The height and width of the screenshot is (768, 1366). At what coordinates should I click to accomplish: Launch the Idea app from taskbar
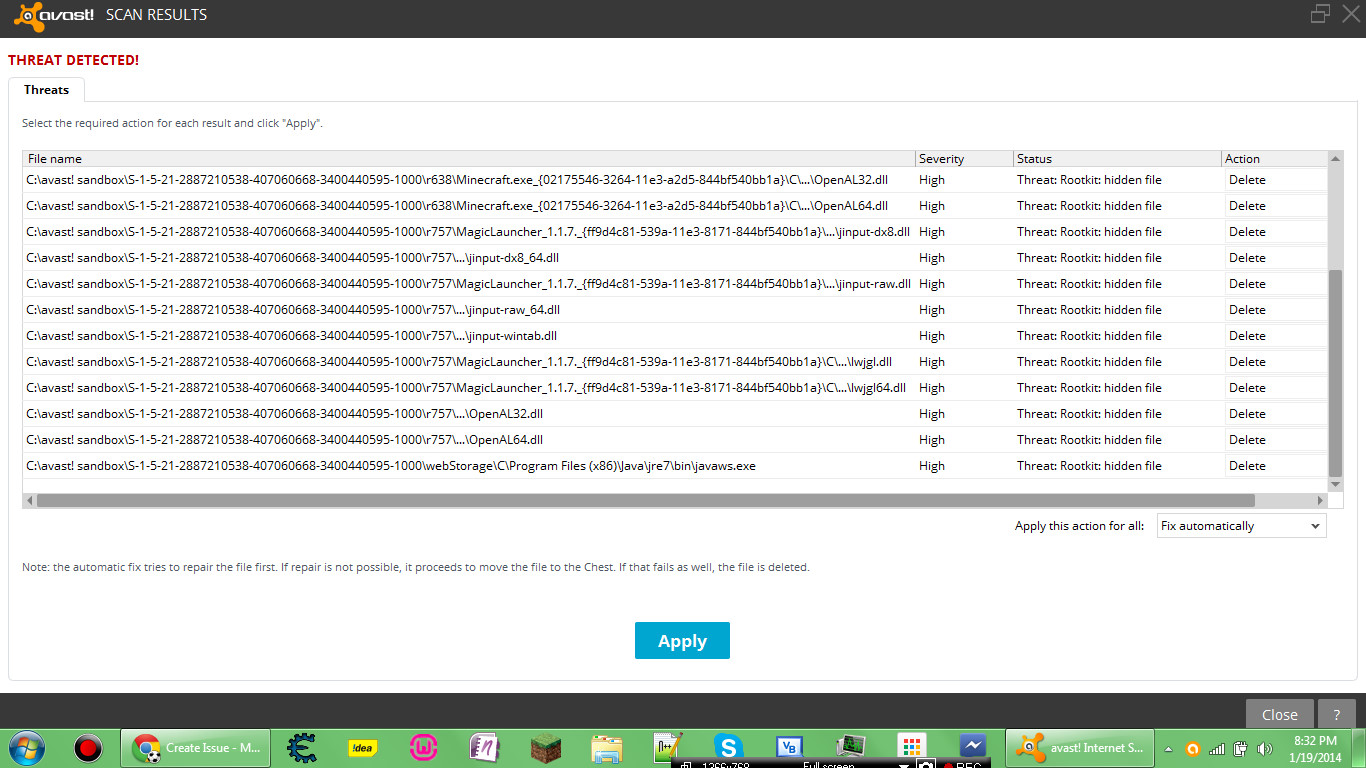pyautogui.click(x=361, y=747)
